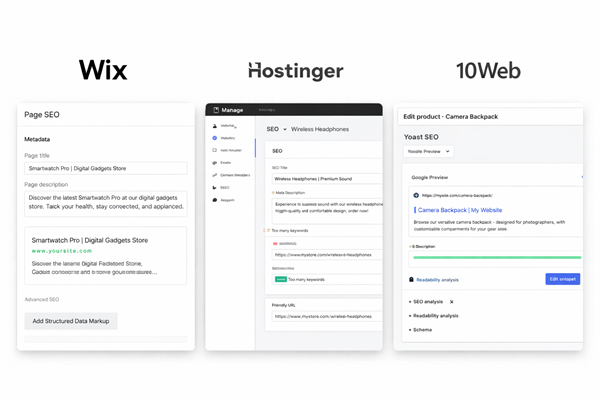Click the third icon in Hostinger sidebar
Image resolution: width=600 pixels, height=400 pixels.
pyautogui.click(x=214, y=150)
